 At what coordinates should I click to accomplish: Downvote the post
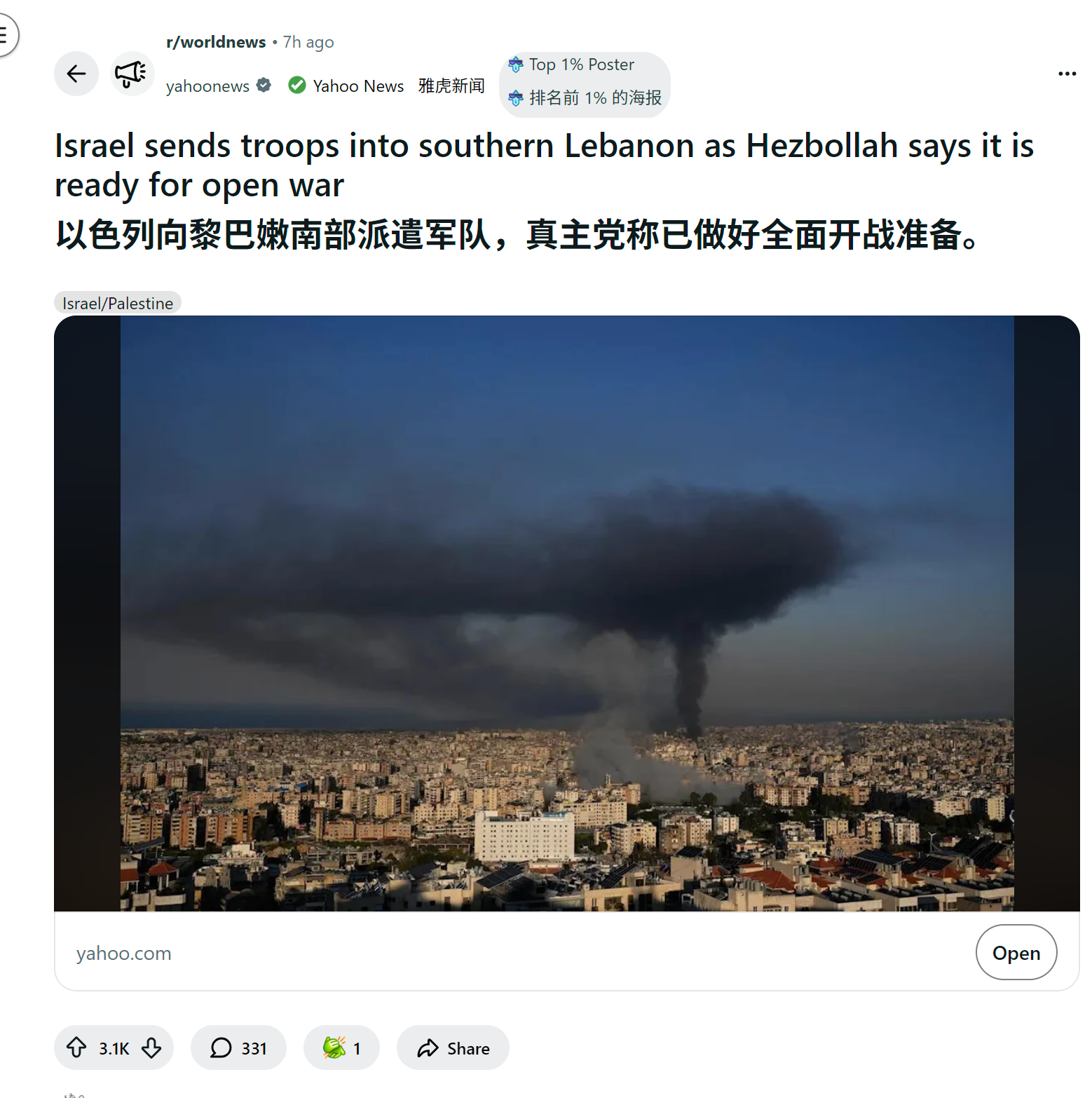tap(151, 1048)
